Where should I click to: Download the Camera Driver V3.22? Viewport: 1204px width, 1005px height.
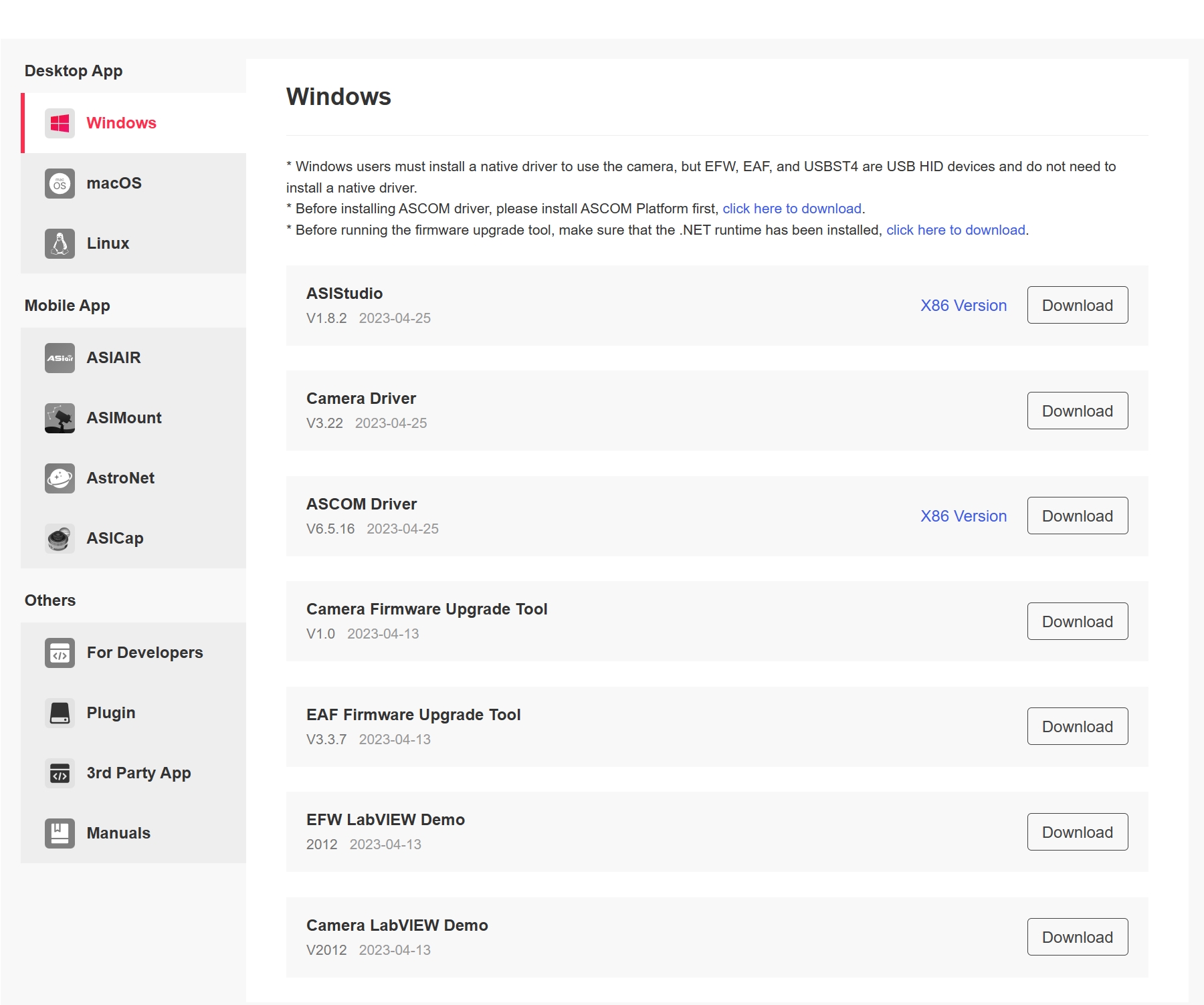point(1077,411)
